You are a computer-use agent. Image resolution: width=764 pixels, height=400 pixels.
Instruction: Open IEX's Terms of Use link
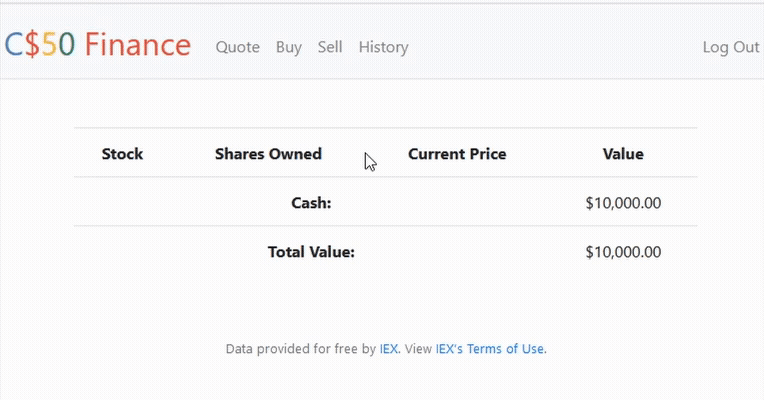click(x=490, y=349)
